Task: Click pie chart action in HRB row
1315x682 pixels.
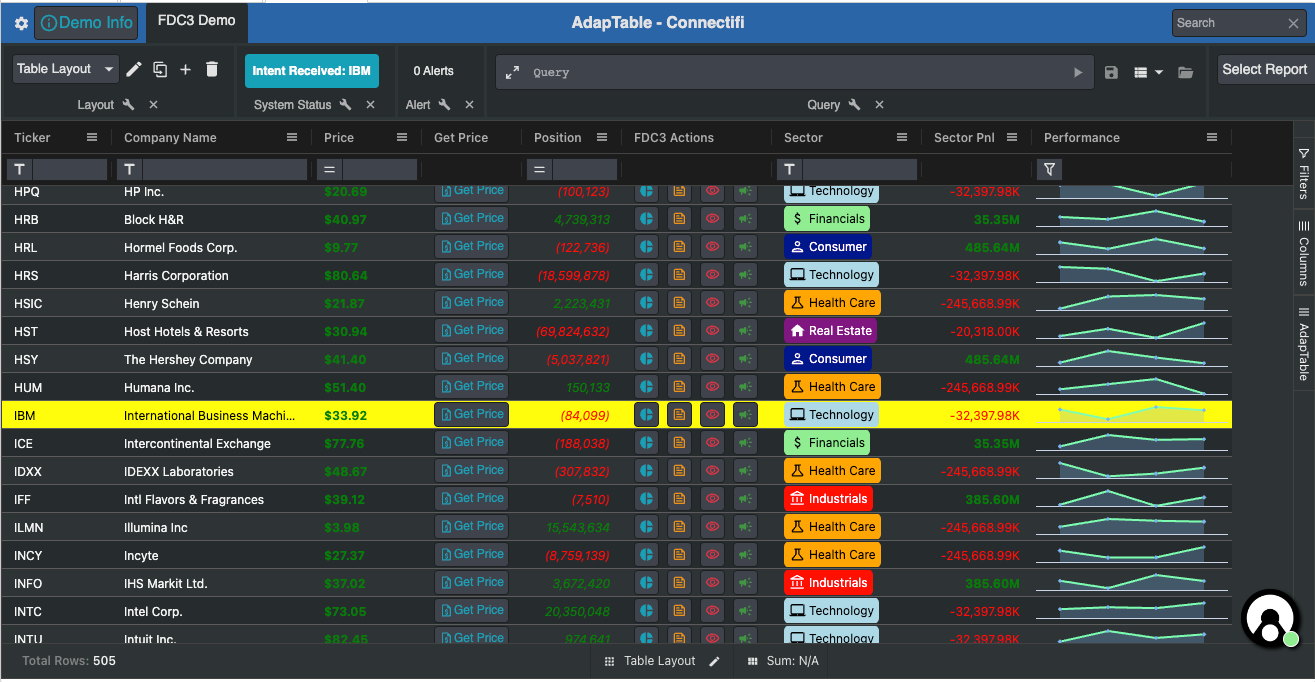Action: point(646,218)
